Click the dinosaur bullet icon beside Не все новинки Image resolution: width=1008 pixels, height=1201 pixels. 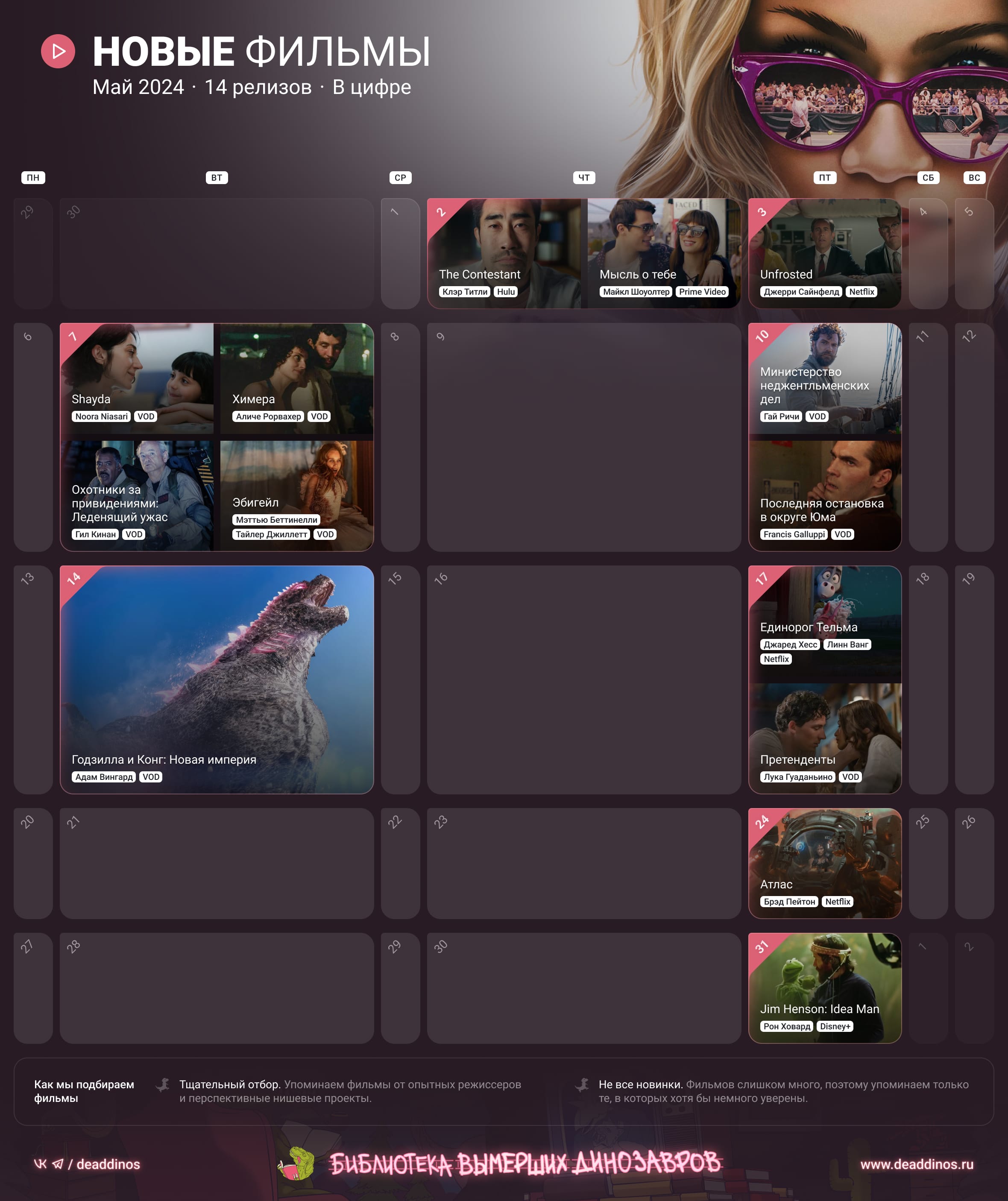coord(582,1084)
